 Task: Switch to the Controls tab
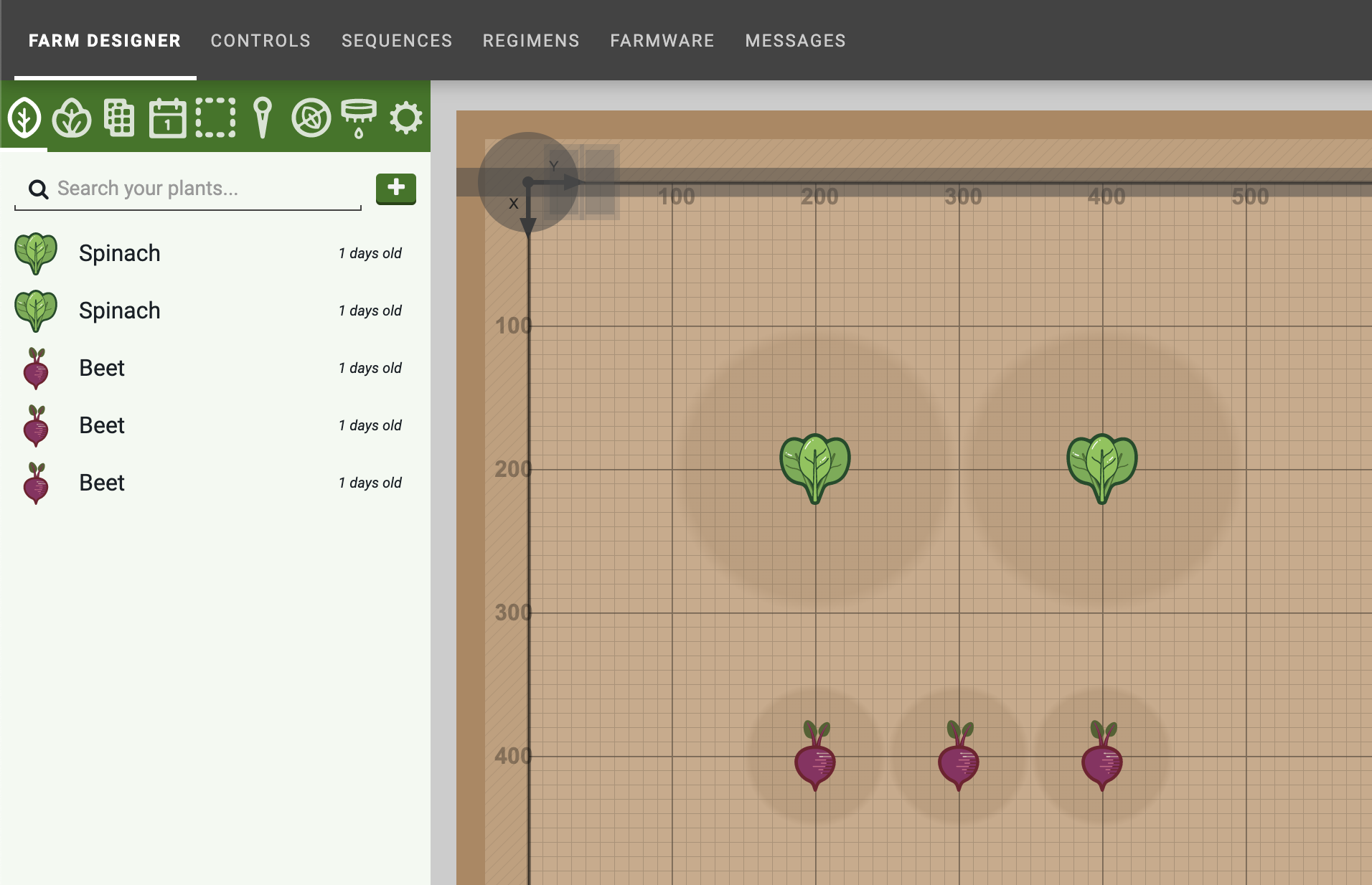click(x=260, y=41)
